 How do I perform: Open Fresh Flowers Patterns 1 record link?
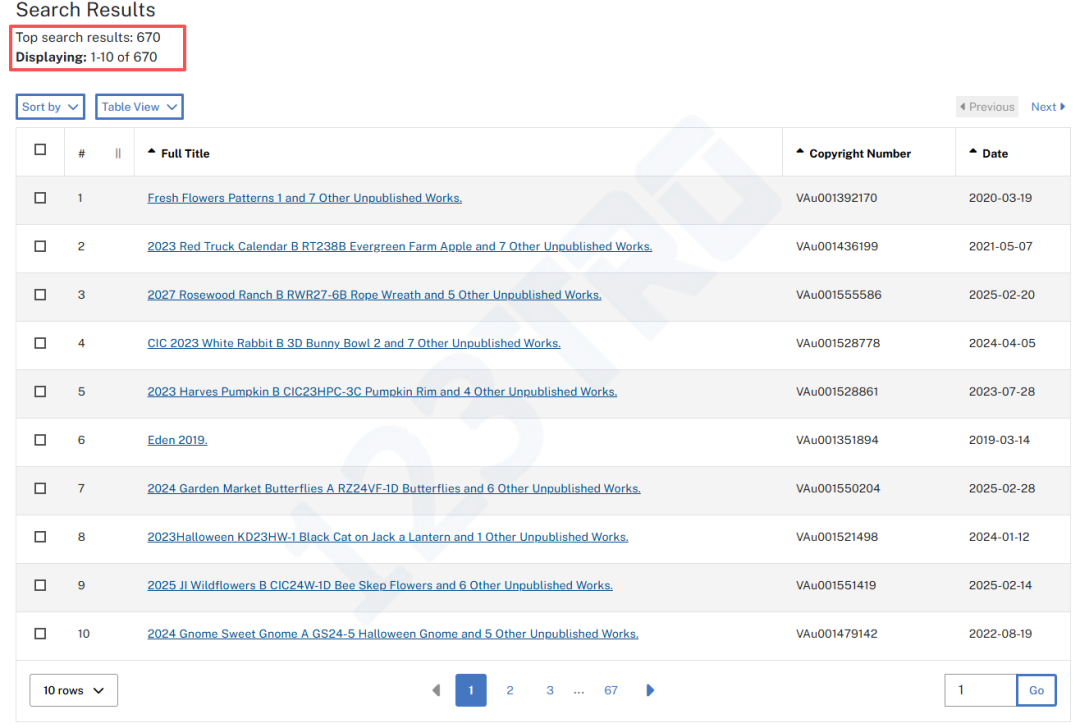tap(304, 198)
